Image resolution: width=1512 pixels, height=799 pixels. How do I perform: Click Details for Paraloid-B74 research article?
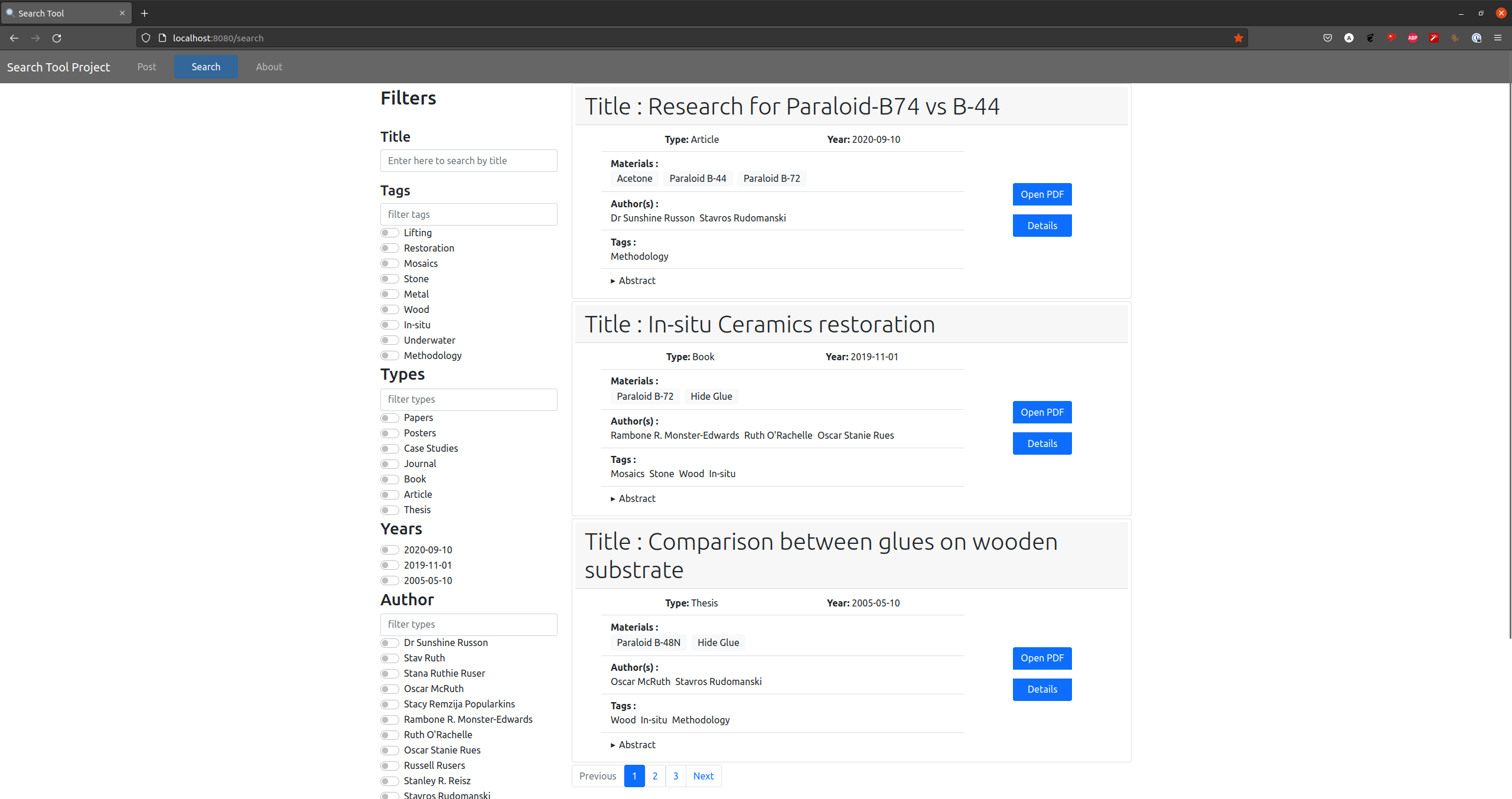[1042, 226]
